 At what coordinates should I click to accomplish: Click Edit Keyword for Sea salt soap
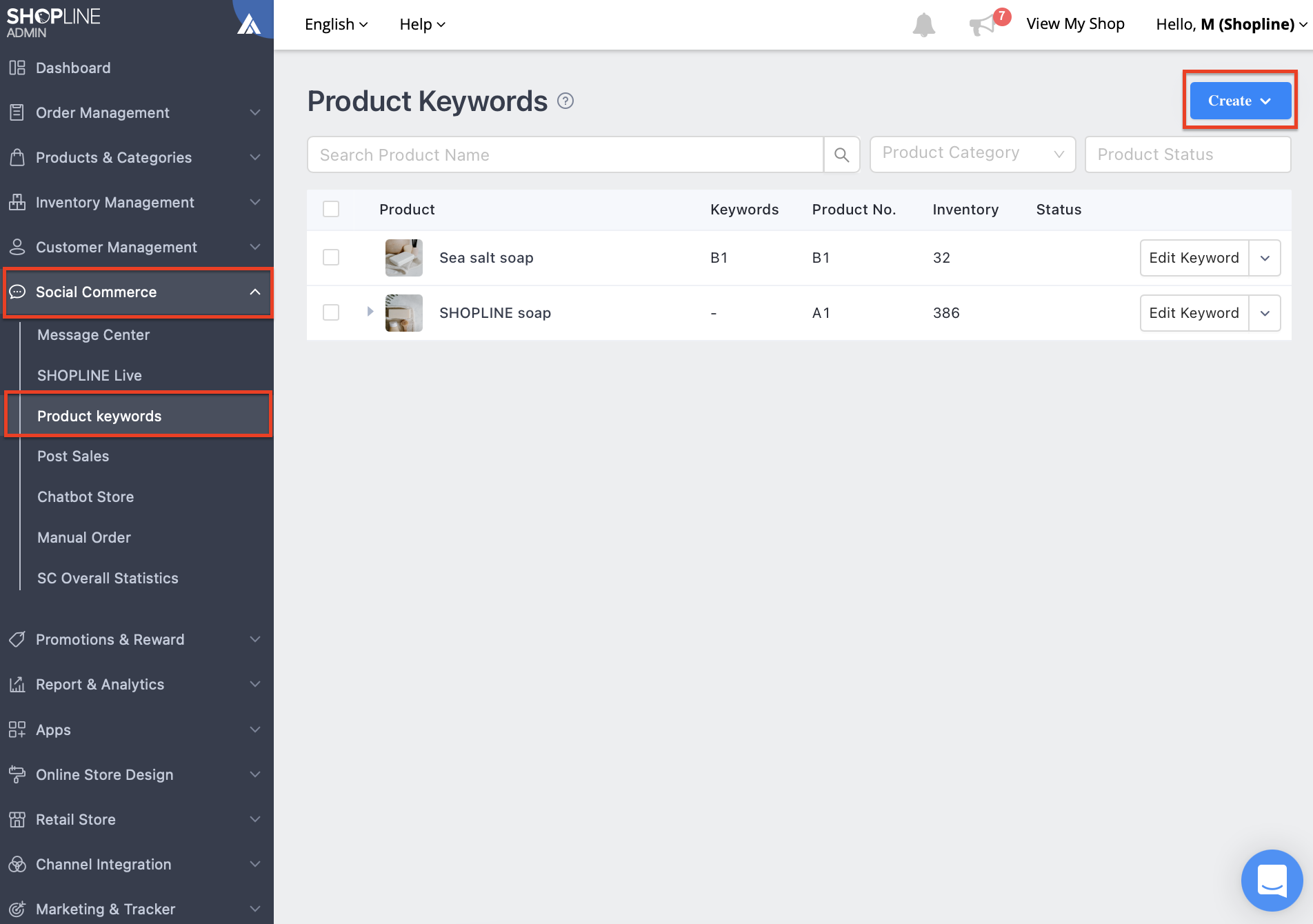pyautogui.click(x=1194, y=258)
